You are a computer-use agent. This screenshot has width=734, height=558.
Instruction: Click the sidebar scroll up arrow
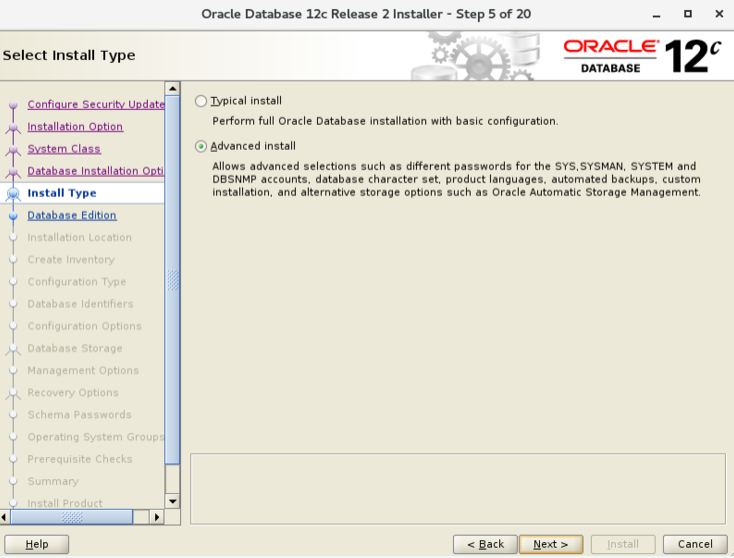(172, 88)
